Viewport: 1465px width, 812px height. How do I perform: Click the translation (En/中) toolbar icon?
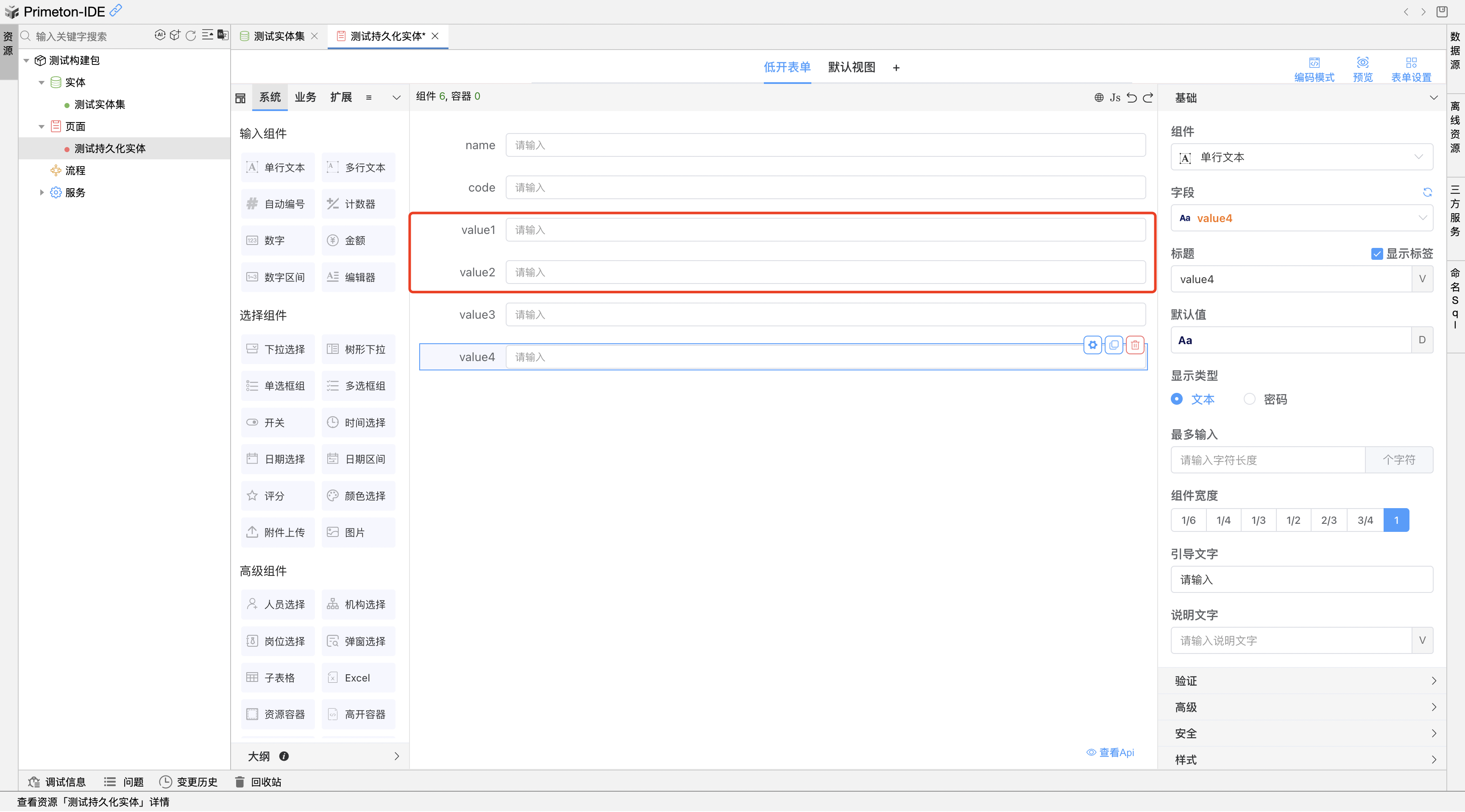pos(221,35)
